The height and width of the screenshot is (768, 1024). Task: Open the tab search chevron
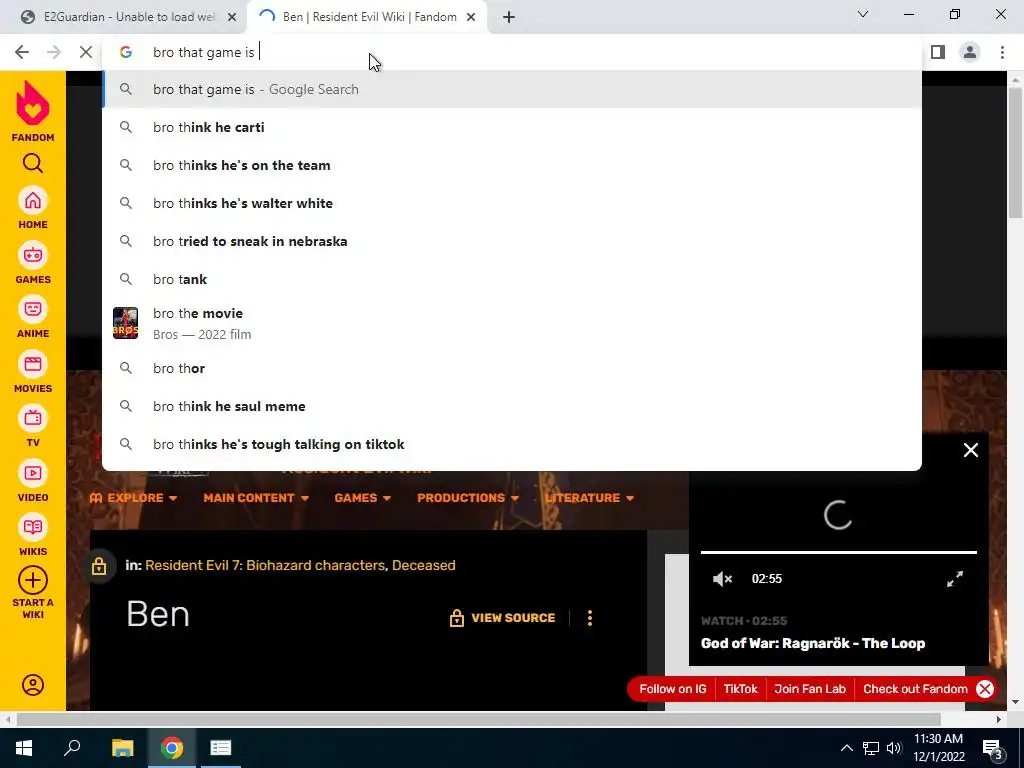point(863,14)
